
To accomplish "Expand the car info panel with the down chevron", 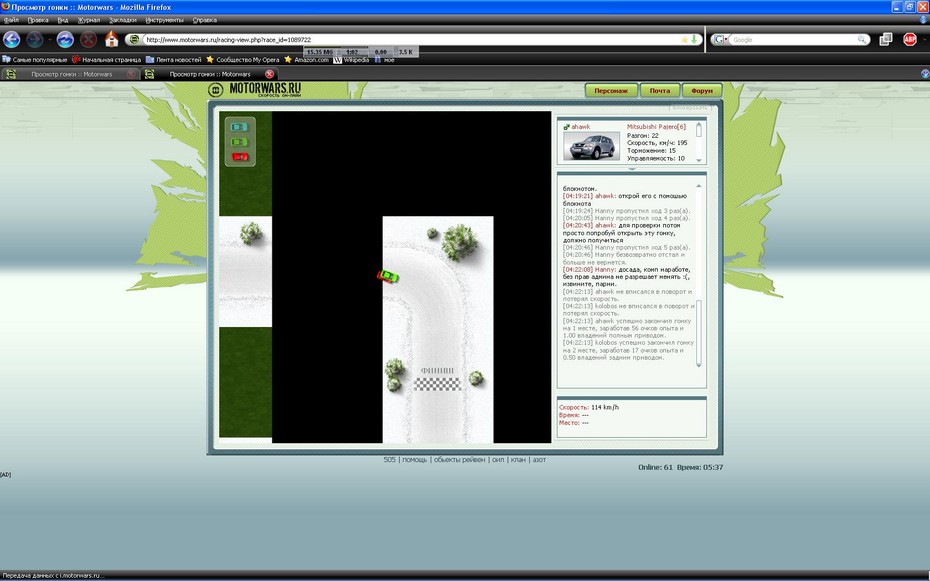I will (632, 169).
